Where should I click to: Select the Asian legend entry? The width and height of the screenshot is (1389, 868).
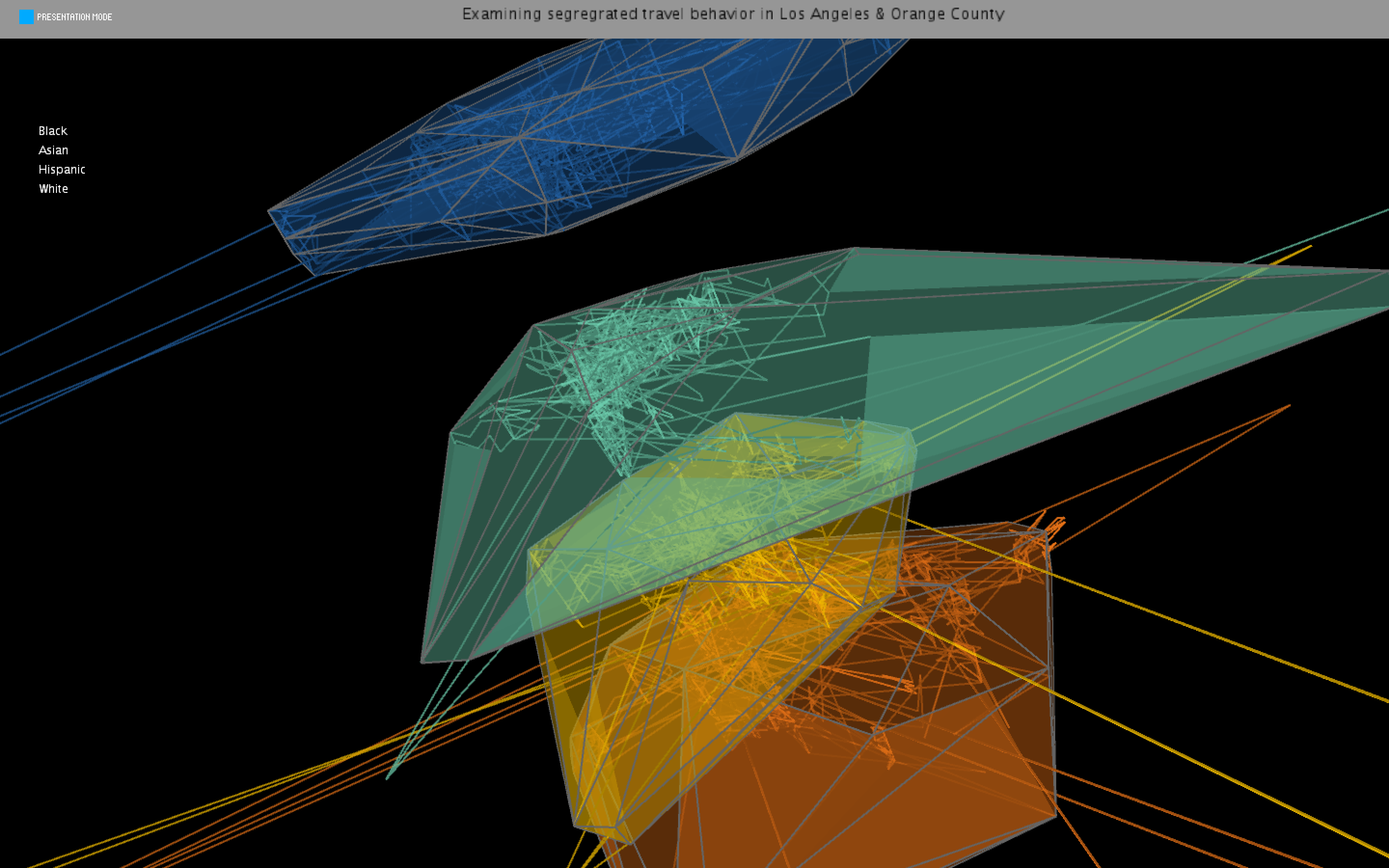click(54, 150)
